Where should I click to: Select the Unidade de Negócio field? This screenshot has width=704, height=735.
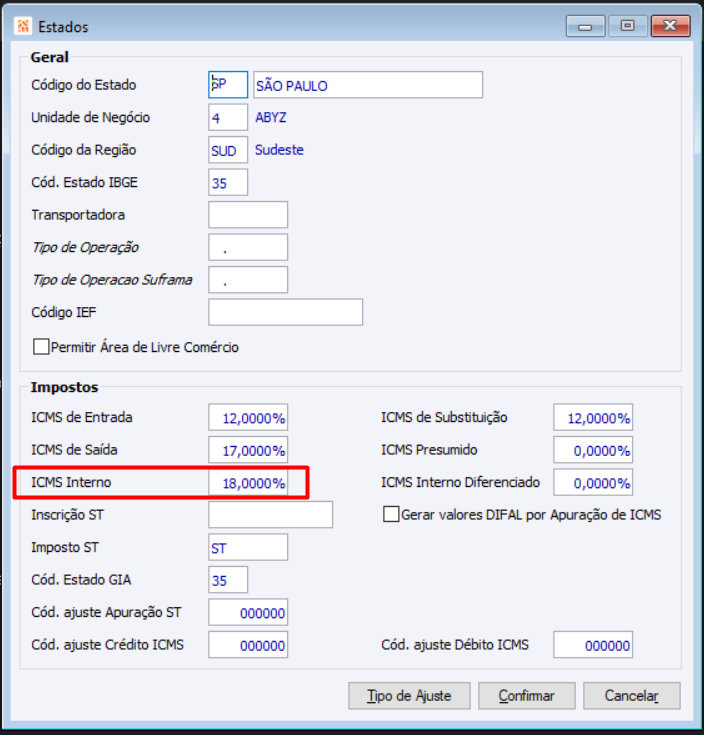click(228, 118)
